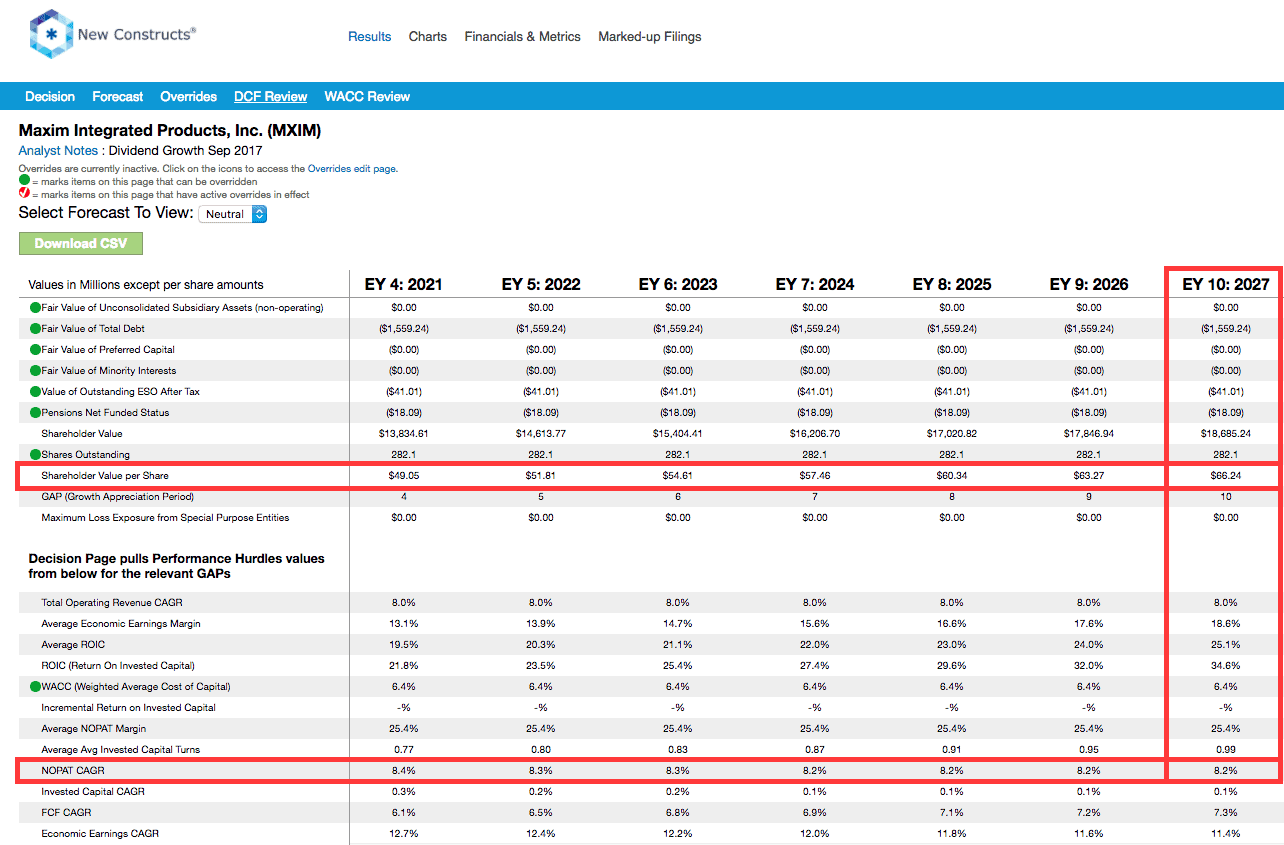Switch to the DCF Review tab
The width and height of the screenshot is (1284, 845).
pos(270,97)
